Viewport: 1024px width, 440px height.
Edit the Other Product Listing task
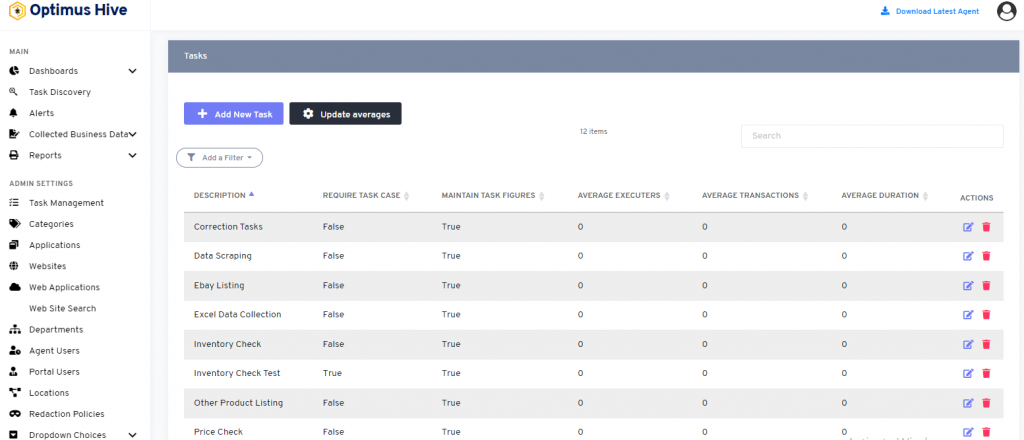click(x=968, y=403)
